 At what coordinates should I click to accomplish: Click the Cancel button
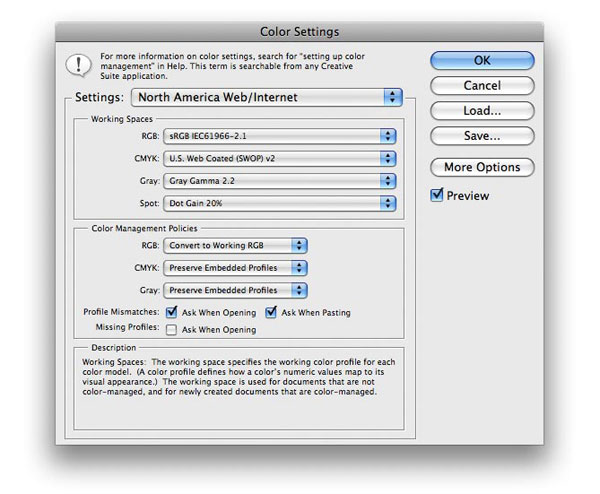click(x=482, y=86)
